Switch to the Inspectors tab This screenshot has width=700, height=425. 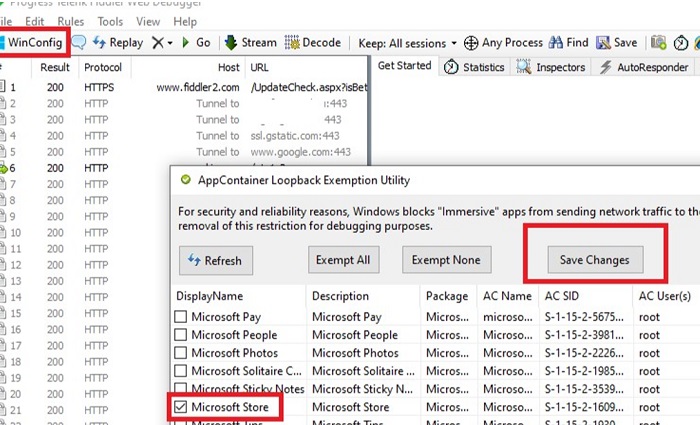(x=551, y=68)
